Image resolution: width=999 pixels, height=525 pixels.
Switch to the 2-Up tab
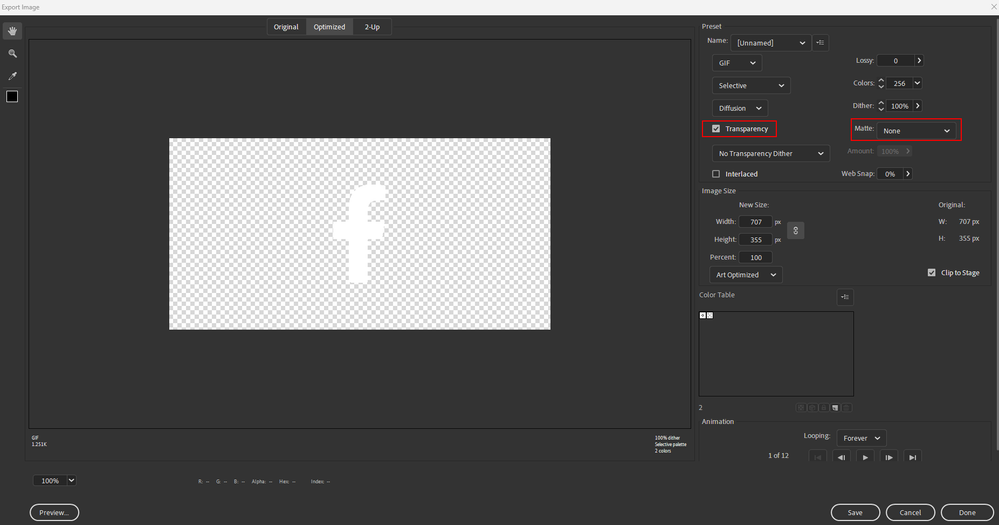[372, 27]
